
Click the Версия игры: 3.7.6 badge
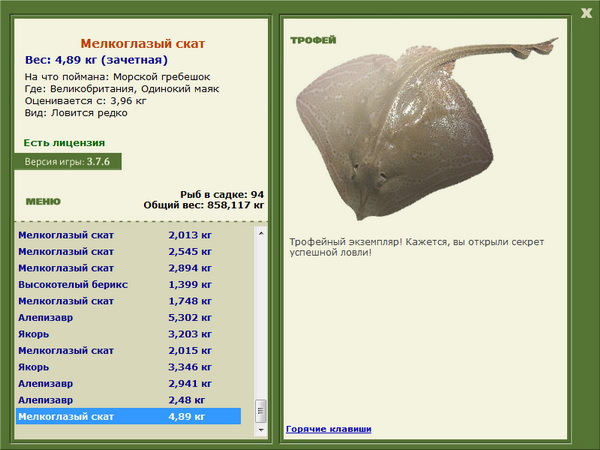click(x=68, y=161)
